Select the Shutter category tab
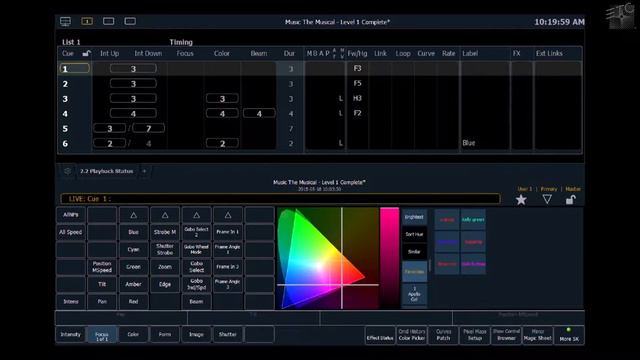640x360 pixels. (x=228, y=334)
